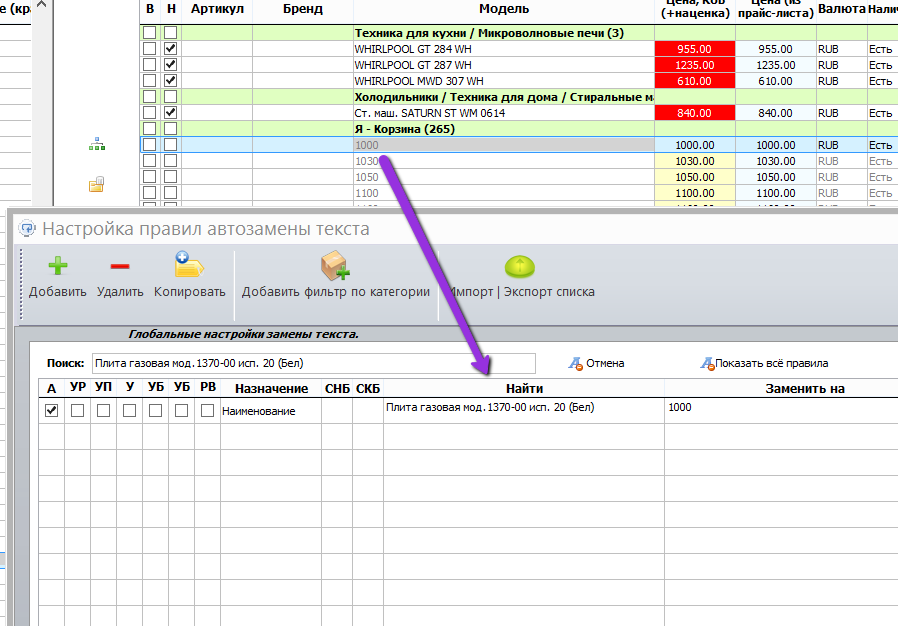Click the red 840.00 price cell
This screenshot has width=898, height=626.
coord(695,113)
